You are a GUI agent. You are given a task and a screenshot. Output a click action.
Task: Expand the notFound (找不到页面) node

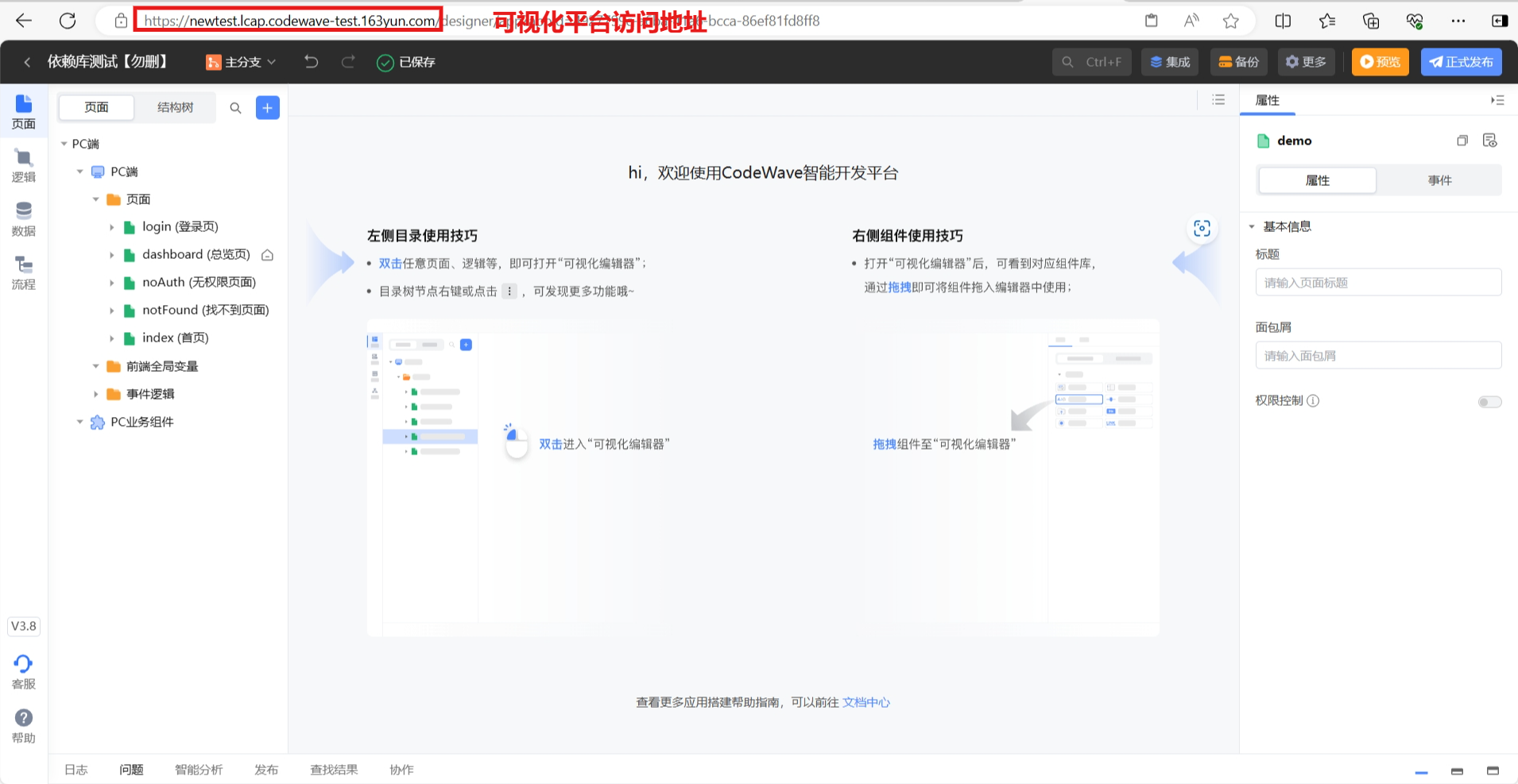[x=111, y=311]
